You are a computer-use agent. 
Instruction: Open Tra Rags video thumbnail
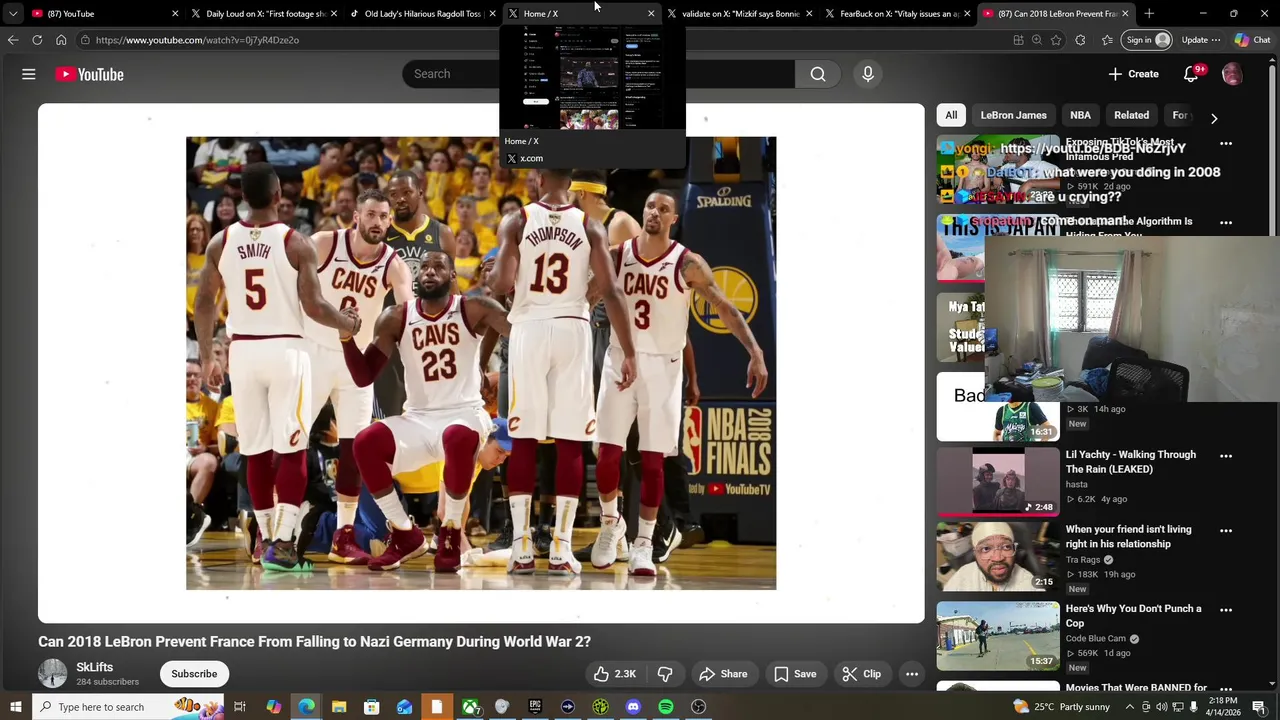click(x=998, y=557)
